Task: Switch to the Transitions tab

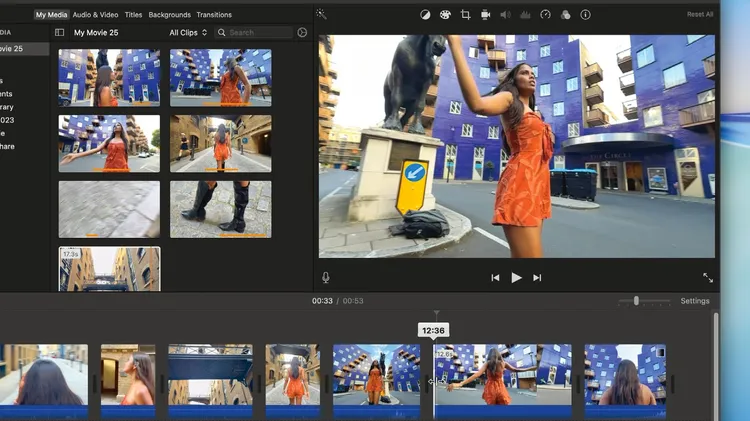Action: click(214, 15)
